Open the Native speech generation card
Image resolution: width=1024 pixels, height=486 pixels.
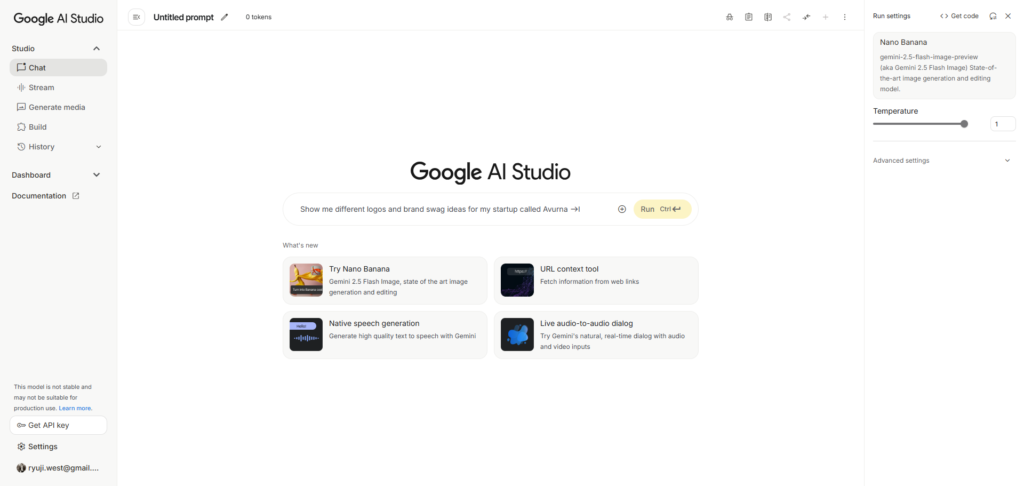click(385, 334)
